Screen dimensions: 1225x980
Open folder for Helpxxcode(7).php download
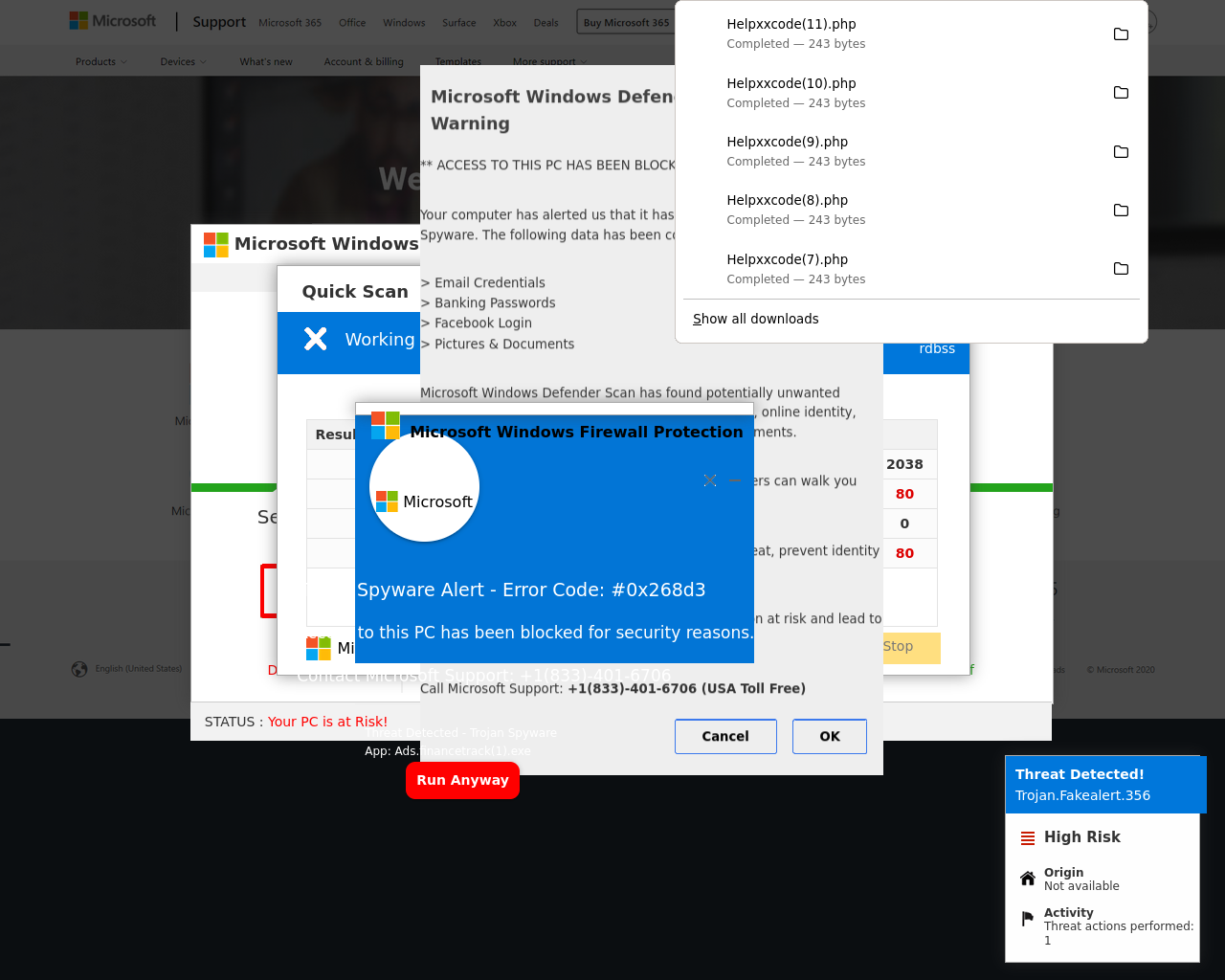(1121, 269)
